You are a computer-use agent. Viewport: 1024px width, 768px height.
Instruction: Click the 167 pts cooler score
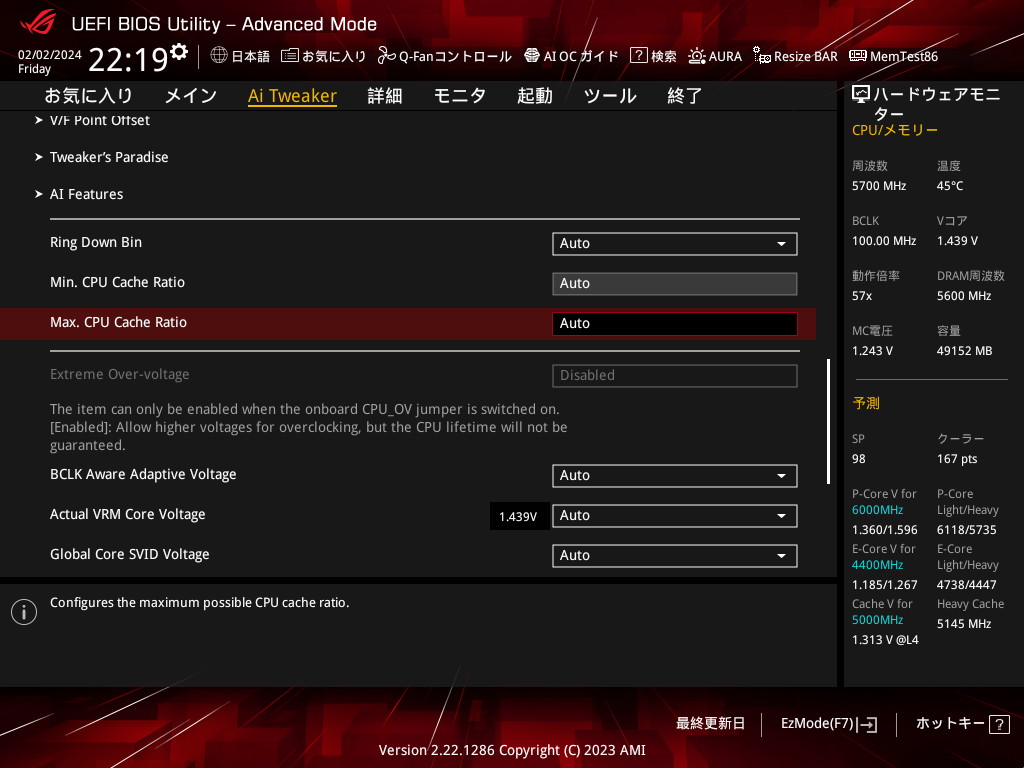957,459
